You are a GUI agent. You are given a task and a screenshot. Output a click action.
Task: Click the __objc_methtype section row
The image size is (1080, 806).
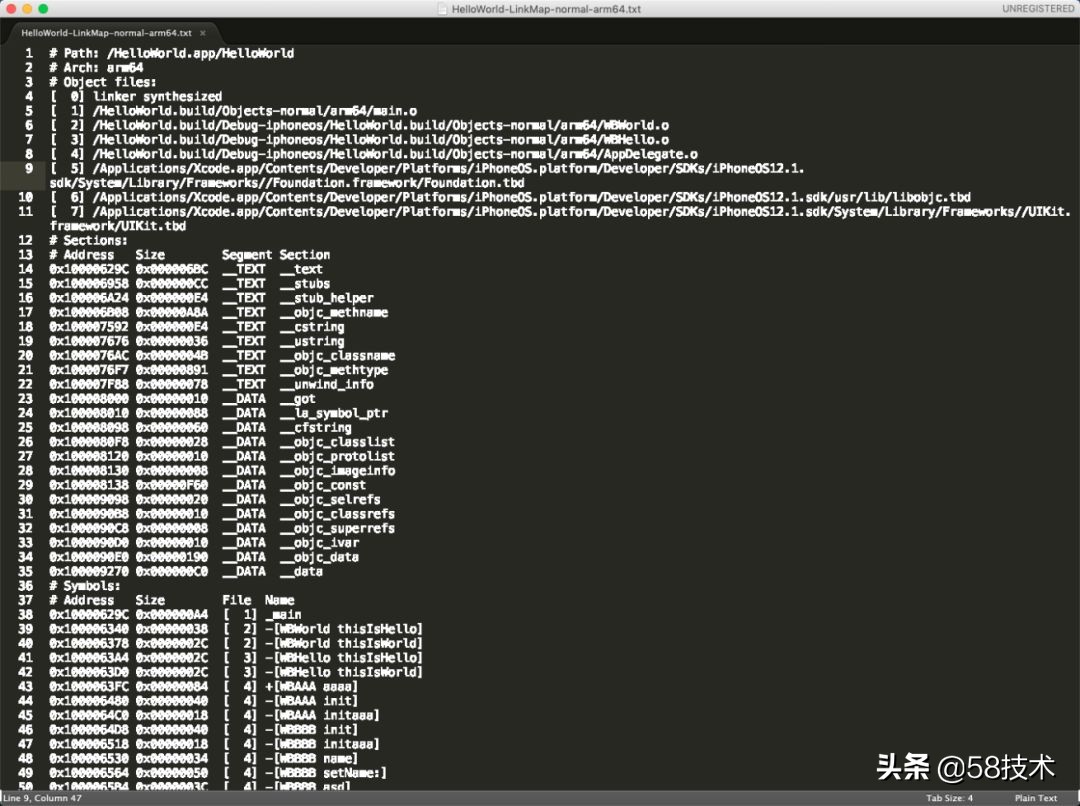pyautogui.click(x=218, y=370)
